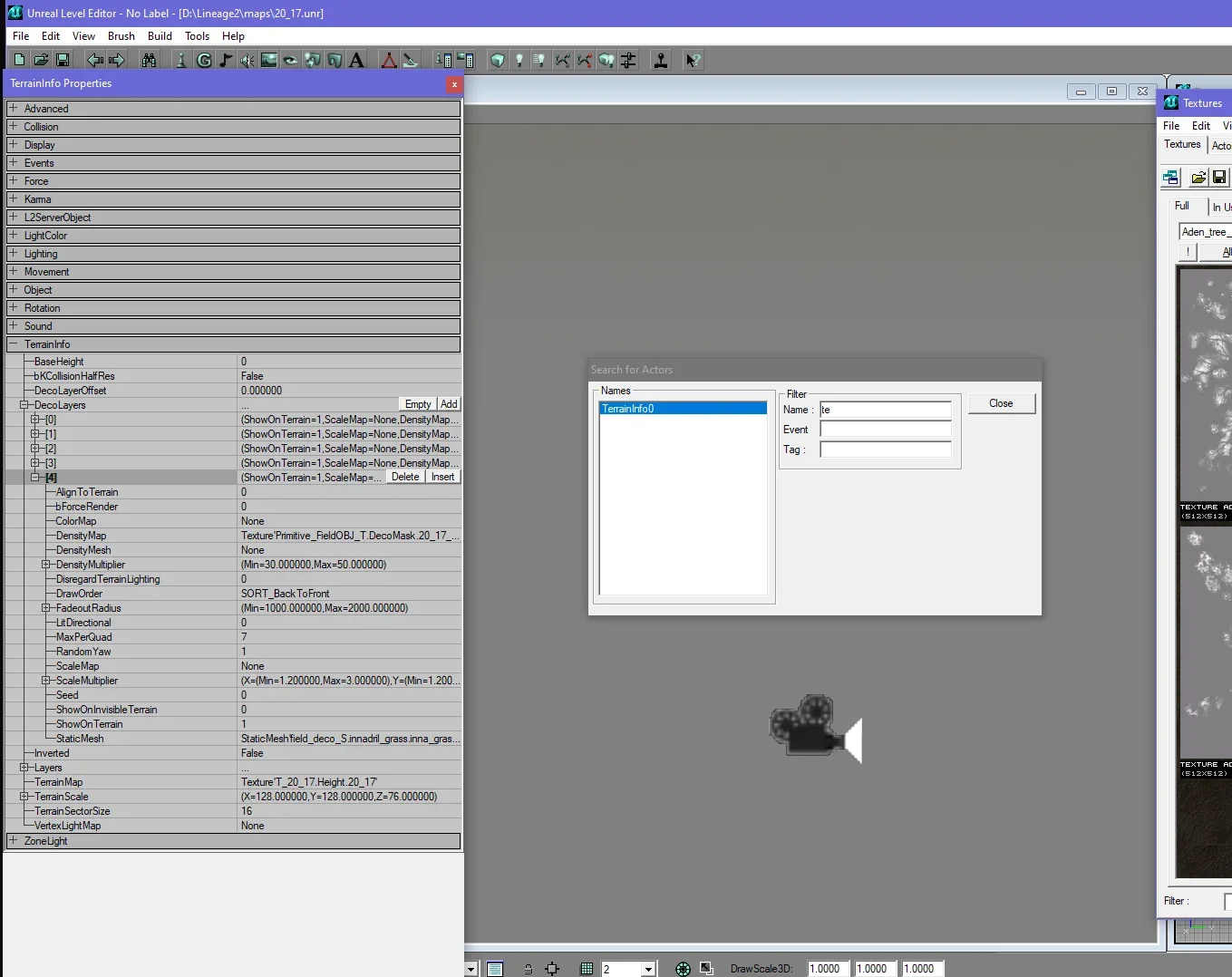Screen dimensions: 1232x977
Task: Toggle the rotation grid wheel icon
Action: 683,969
